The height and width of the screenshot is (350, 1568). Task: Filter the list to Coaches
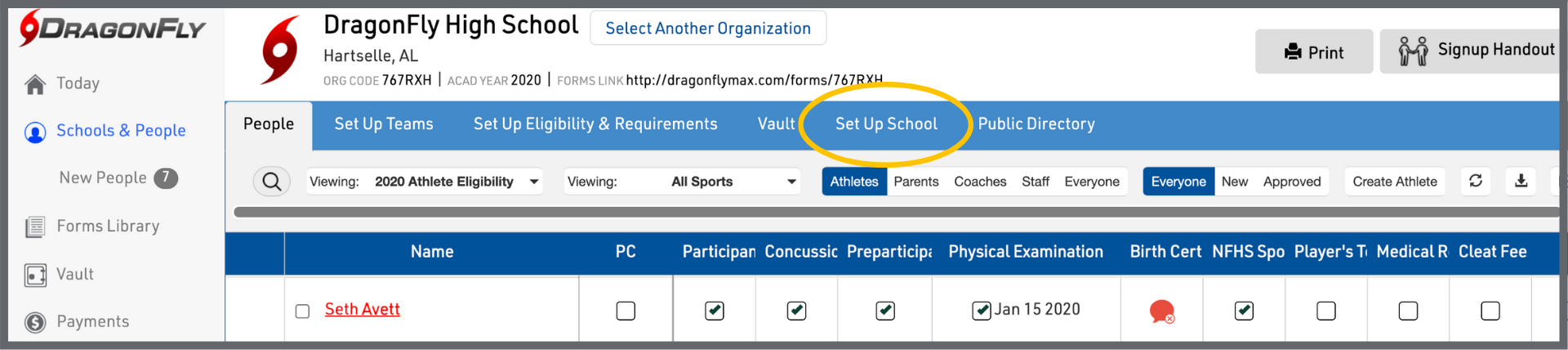pos(980,182)
